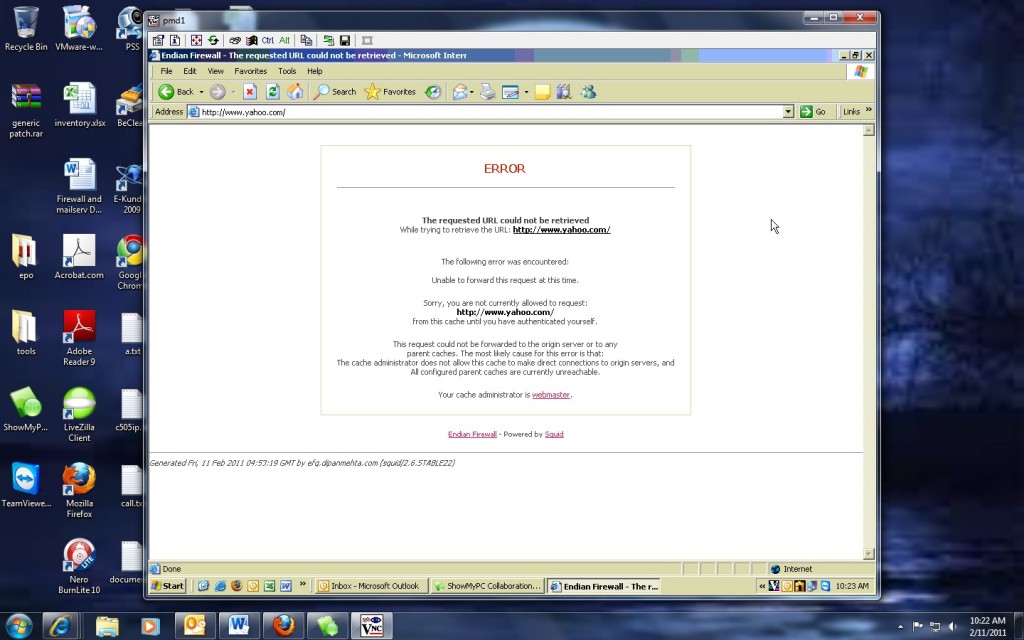The image size is (1024, 640).
Task: Open the Favorites menu in menu bar
Action: 250,71
